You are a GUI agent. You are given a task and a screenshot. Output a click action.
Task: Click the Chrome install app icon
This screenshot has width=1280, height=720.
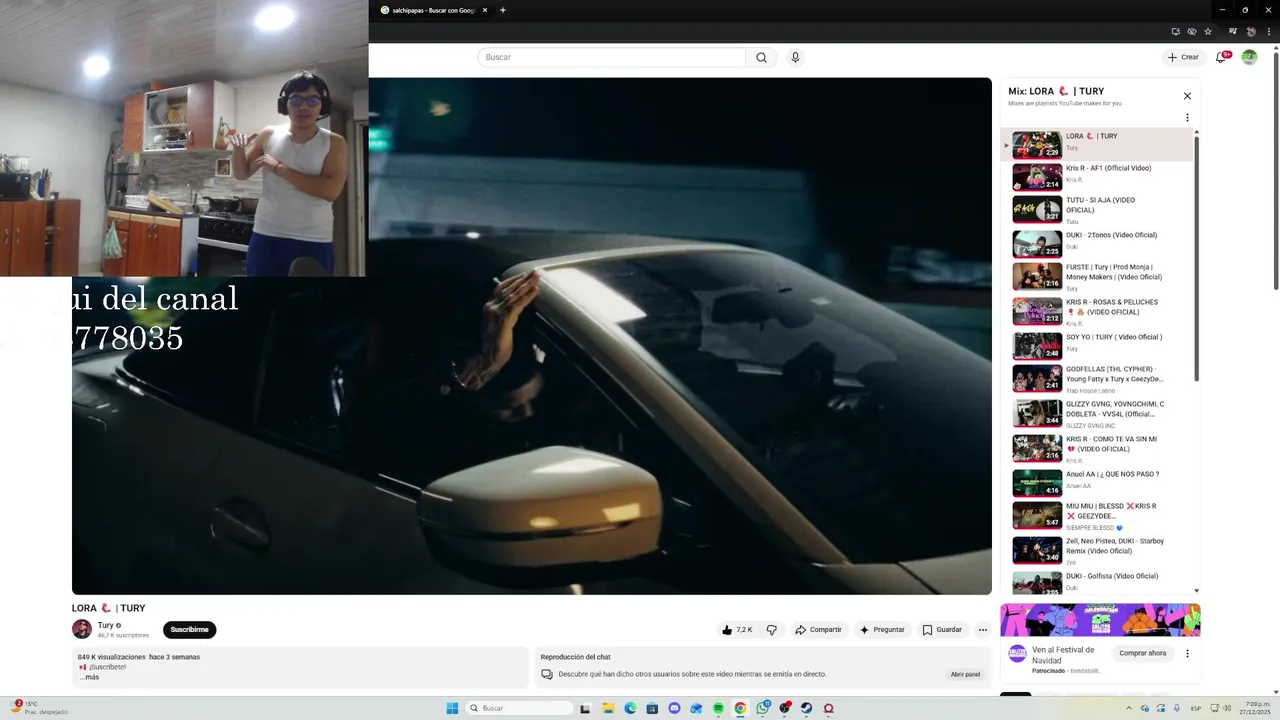(x=1175, y=31)
